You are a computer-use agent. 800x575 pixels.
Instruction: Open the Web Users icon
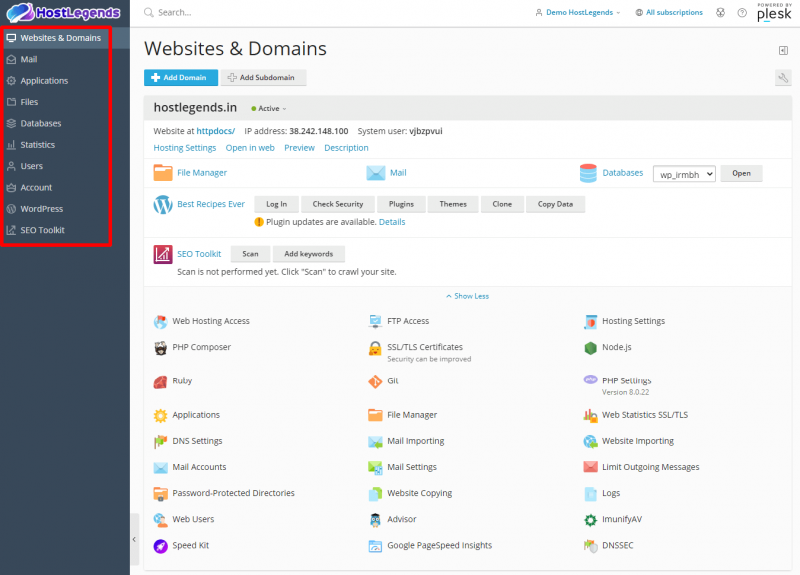click(161, 519)
